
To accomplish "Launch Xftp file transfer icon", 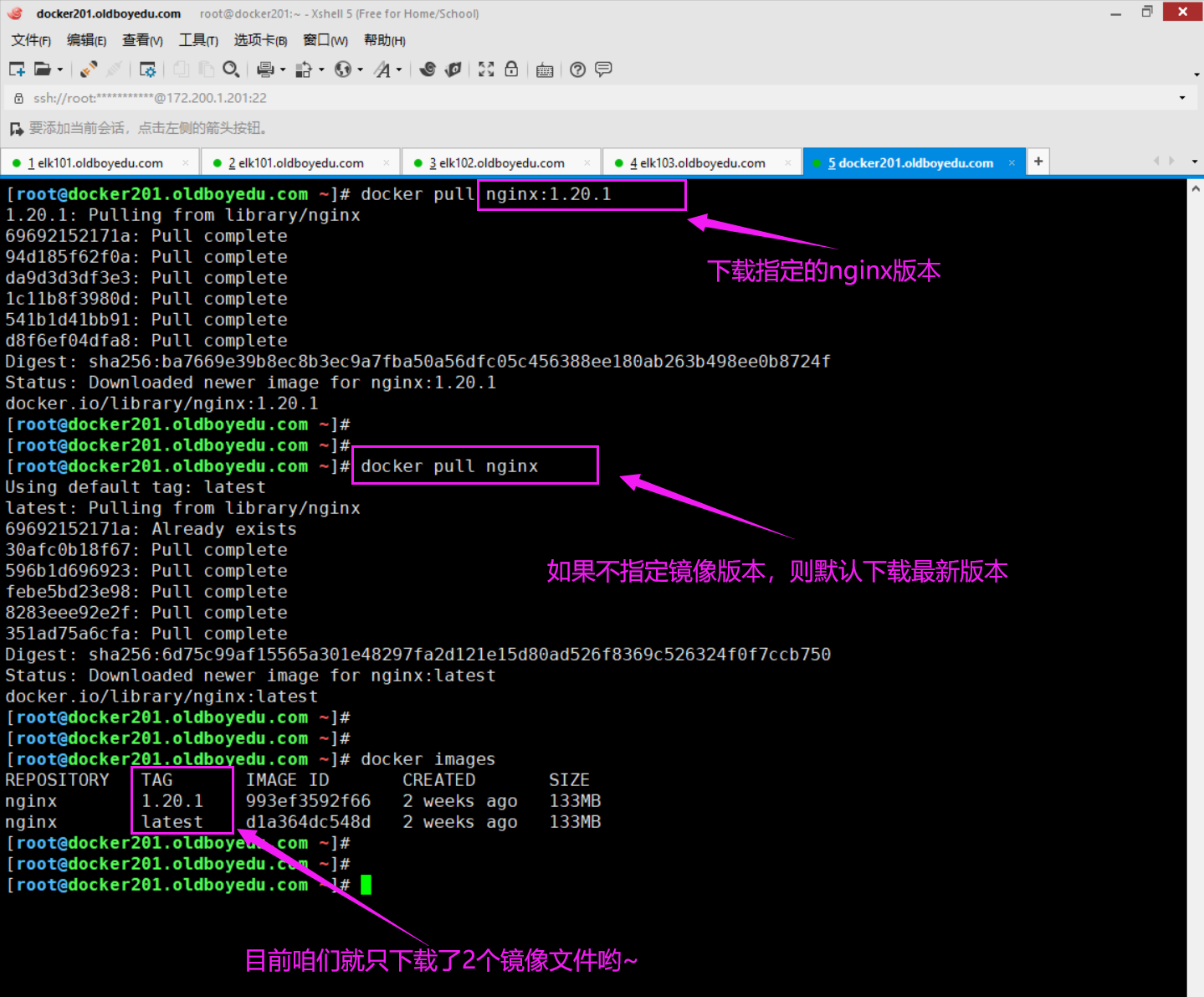I will pos(453,69).
